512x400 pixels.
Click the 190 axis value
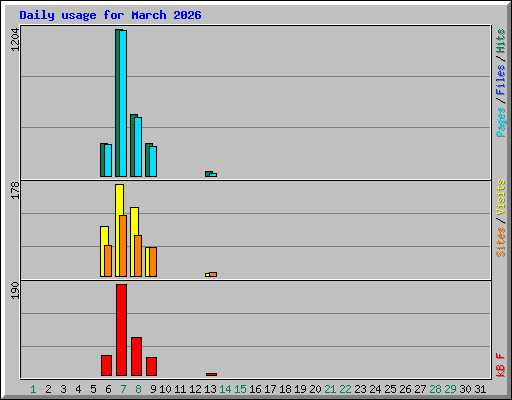click(x=15, y=290)
